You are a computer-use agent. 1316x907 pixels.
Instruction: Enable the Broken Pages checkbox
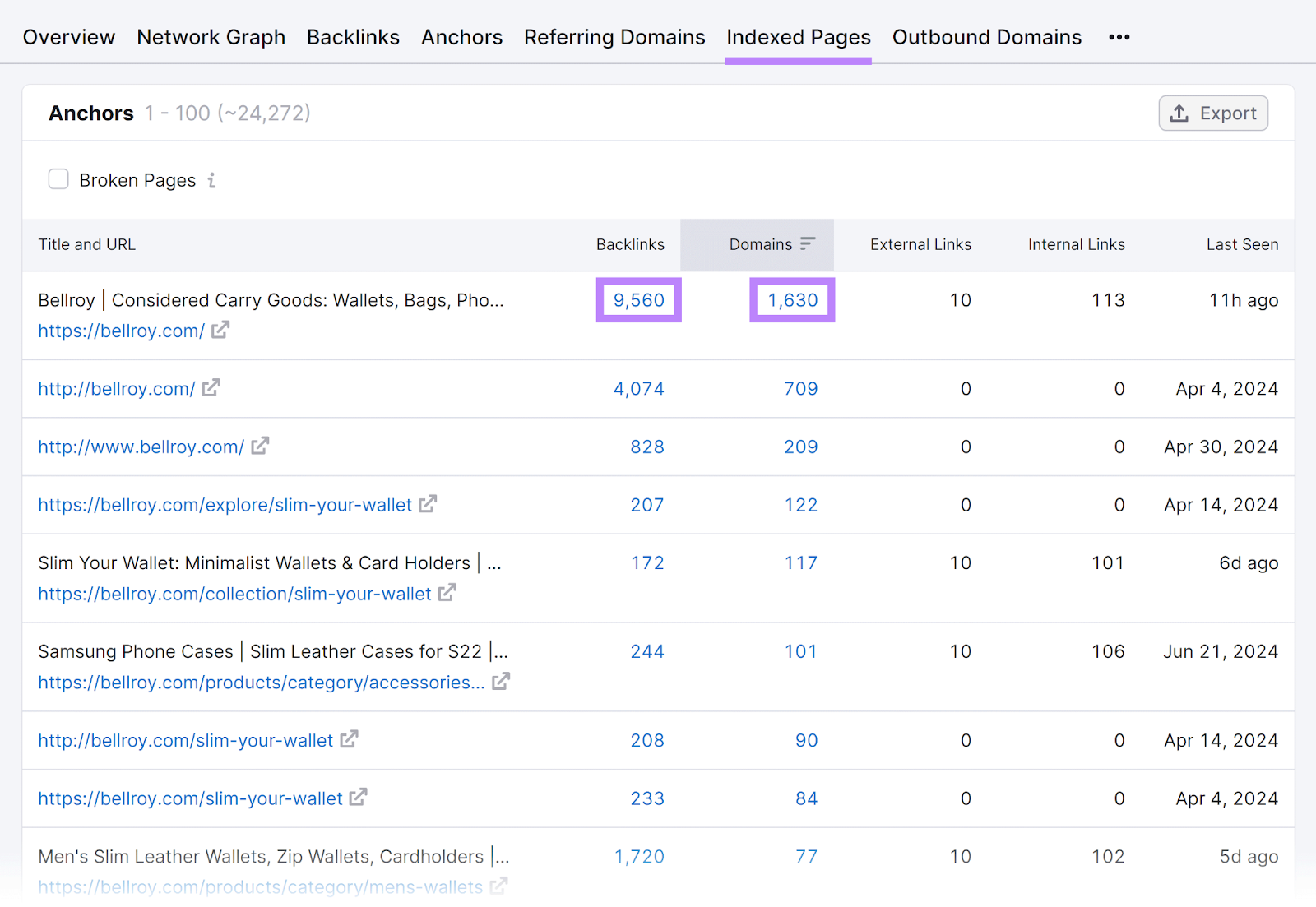coord(58,179)
